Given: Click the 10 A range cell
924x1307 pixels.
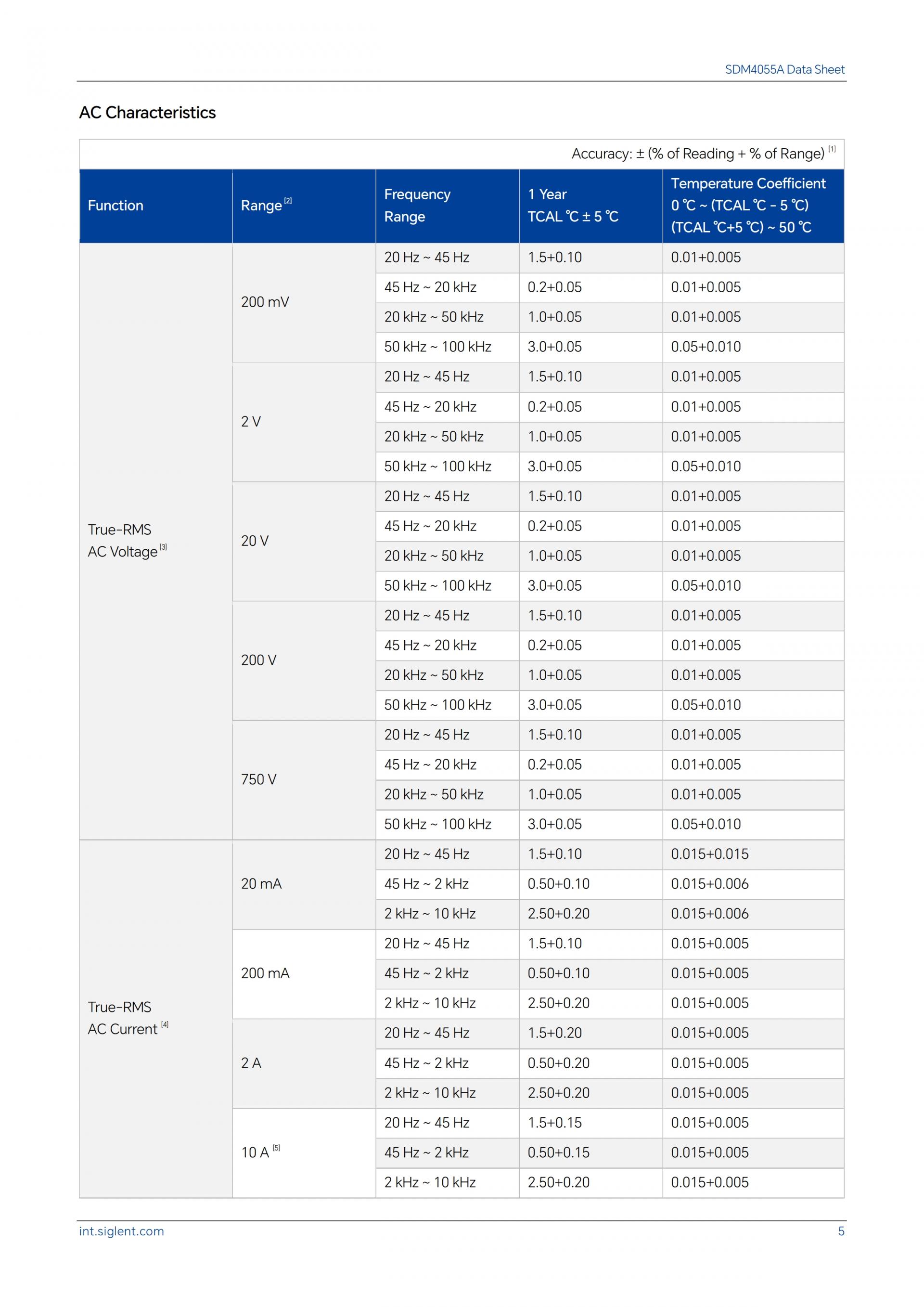Looking at the screenshot, I should (256, 1152).
